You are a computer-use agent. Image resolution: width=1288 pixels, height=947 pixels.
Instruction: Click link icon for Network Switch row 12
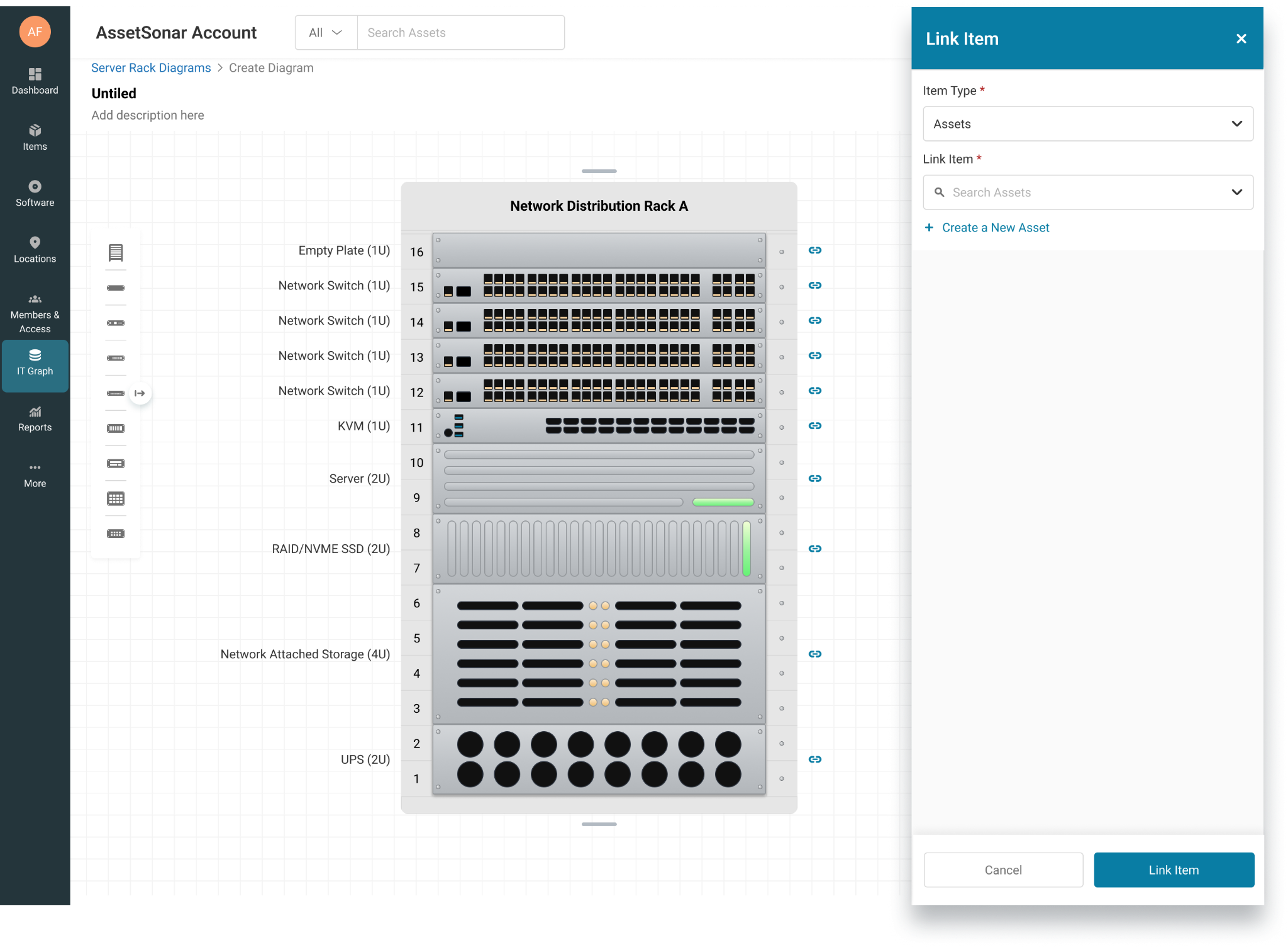coord(815,391)
